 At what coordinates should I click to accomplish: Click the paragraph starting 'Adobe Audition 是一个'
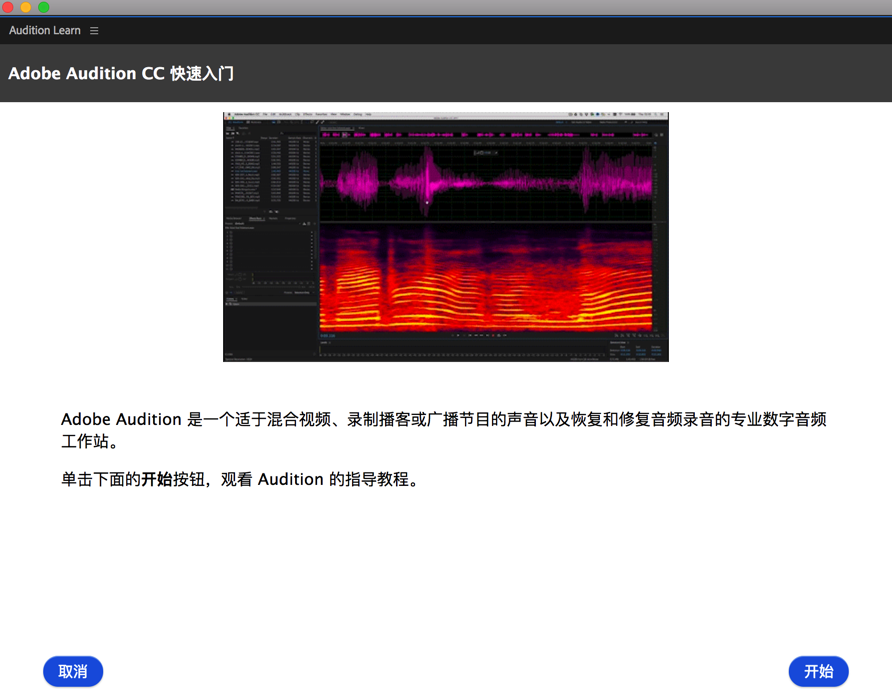pos(444,430)
